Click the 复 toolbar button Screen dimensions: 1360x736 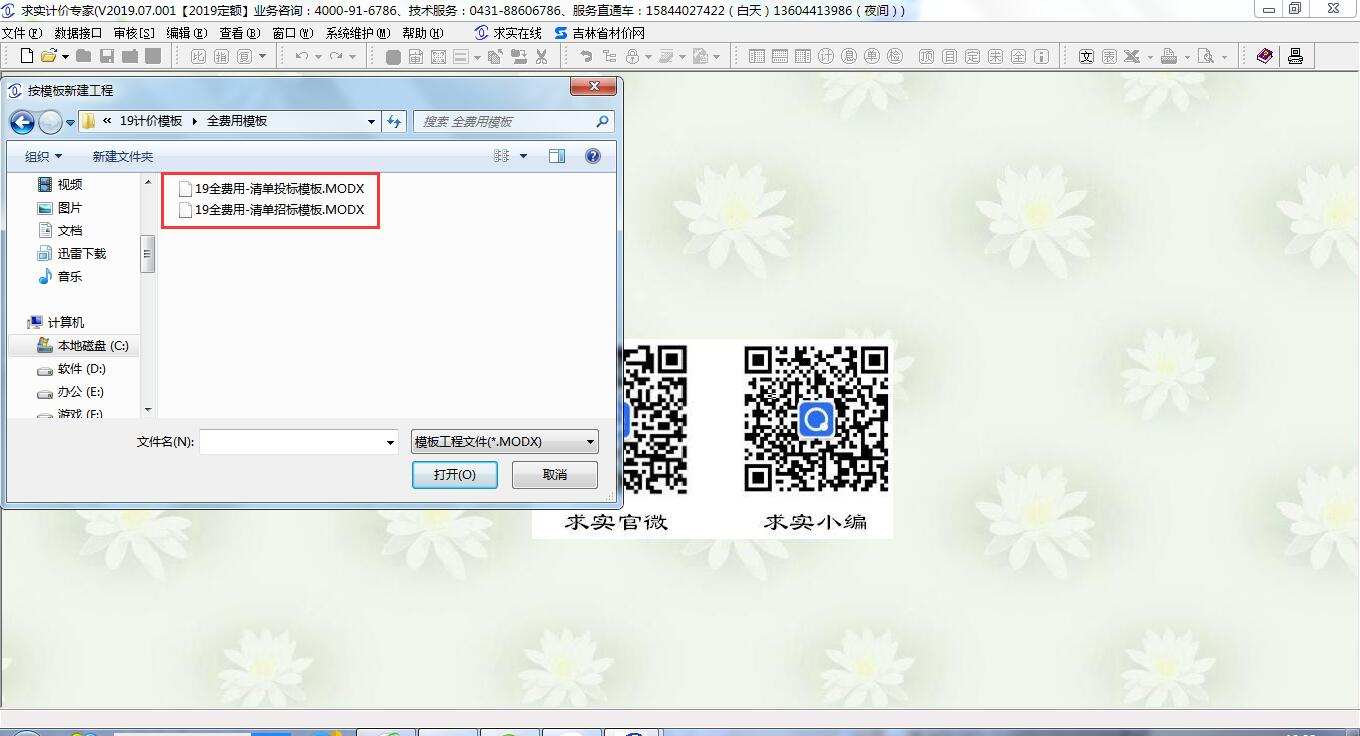tap(244, 56)
